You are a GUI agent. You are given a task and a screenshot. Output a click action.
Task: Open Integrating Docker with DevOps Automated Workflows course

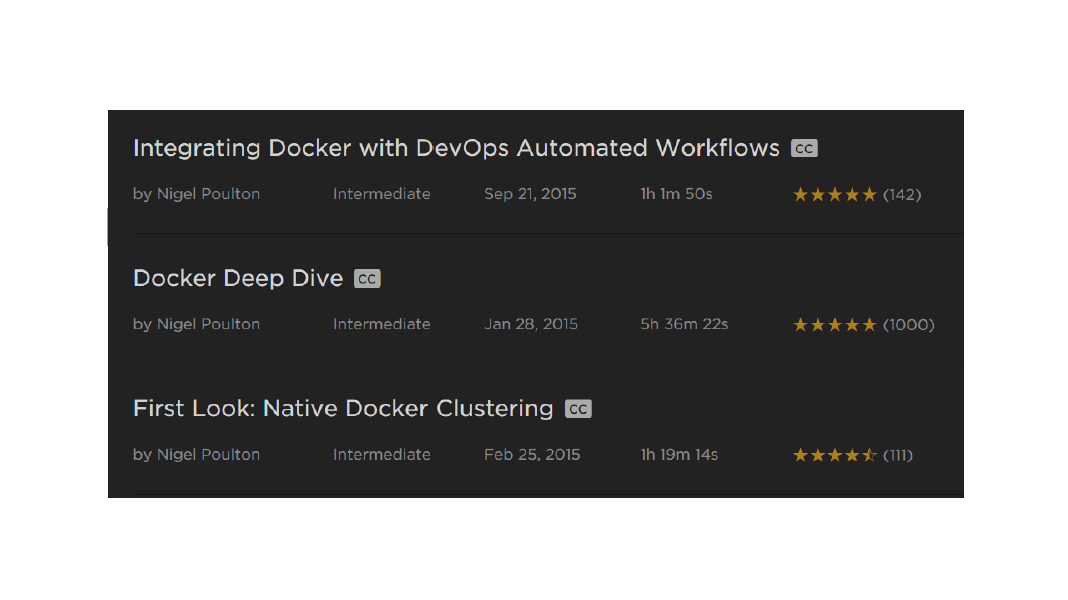(x=456, y=148)
